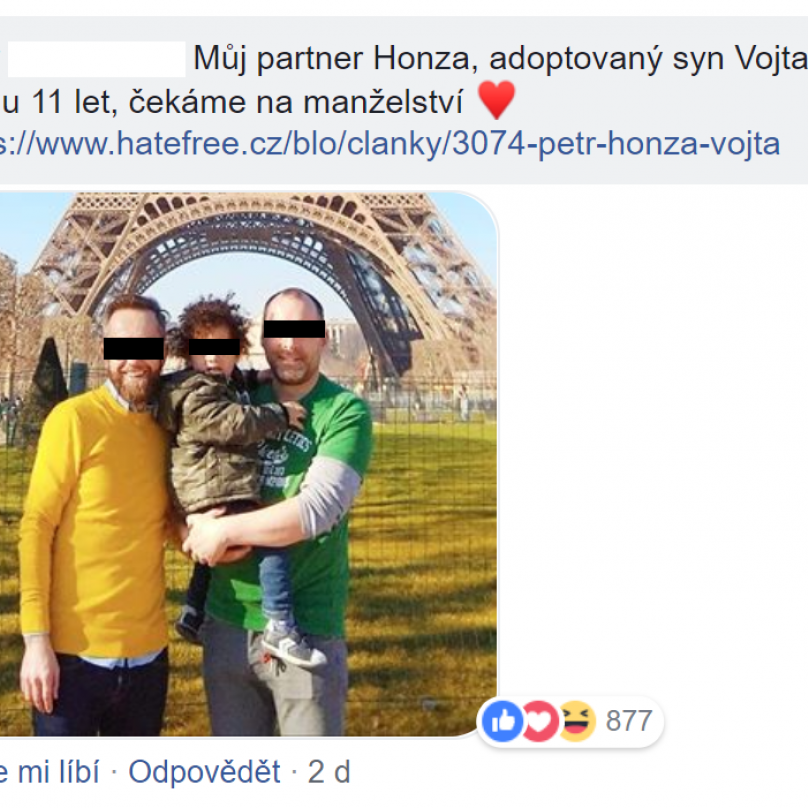
Task: Click the text 'Můj partner Honza'
Action: pyautogui.click(x=332, y=58)
